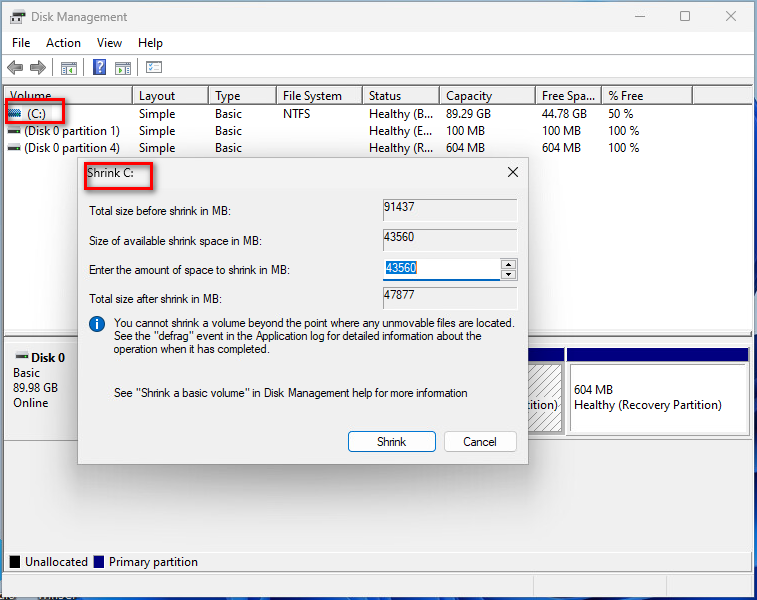Decrease shrink amount with down spinner arrow
This screenshot has width=757, height=600.
(508, 275)
